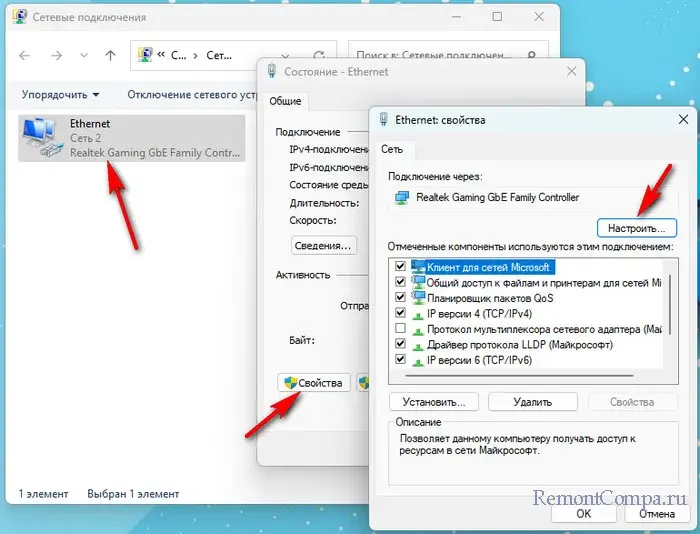Viewport: 700px width, 534px height.
Task: Select the Ethernet network adapter icon
Action: [x=42, y=138]
